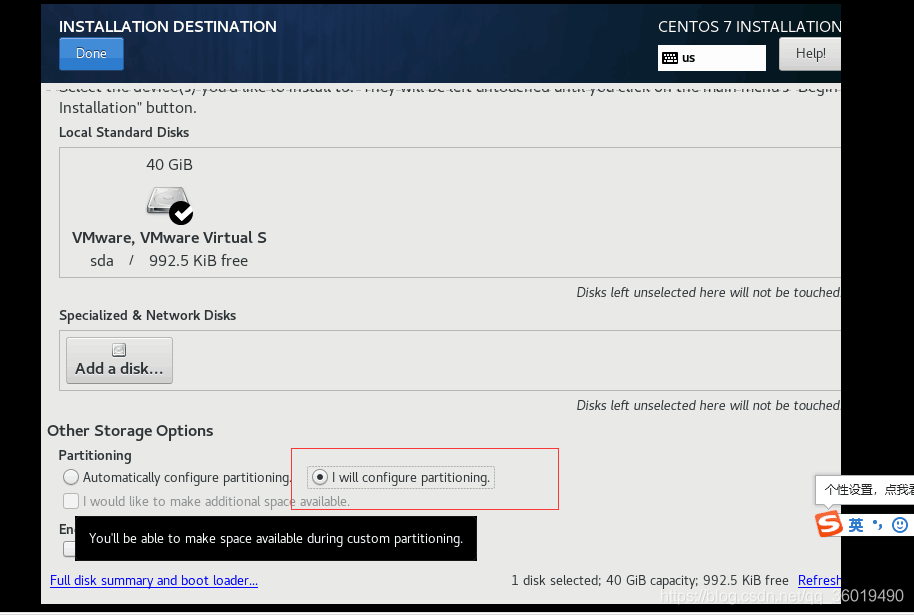Click the Refresh link
Viewport: 914px width, 615px height.
coord(819,581)
